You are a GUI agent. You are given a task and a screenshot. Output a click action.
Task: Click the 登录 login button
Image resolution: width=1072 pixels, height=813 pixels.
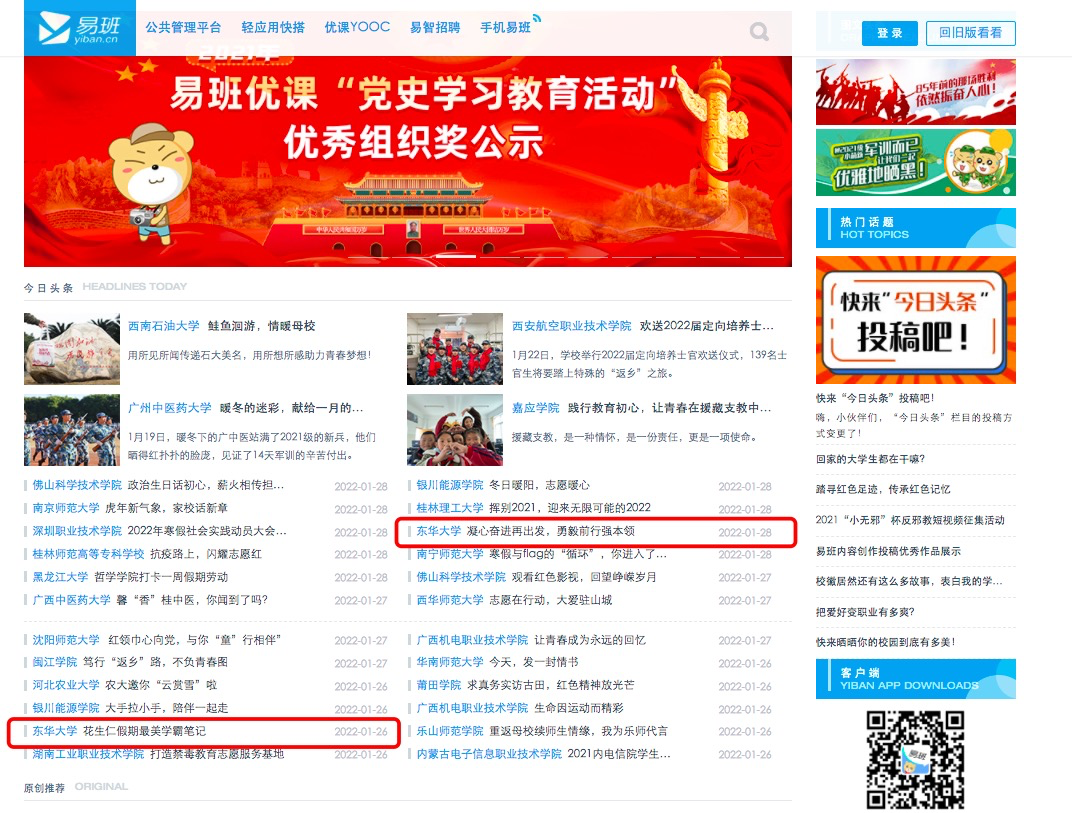click(889, 33)
